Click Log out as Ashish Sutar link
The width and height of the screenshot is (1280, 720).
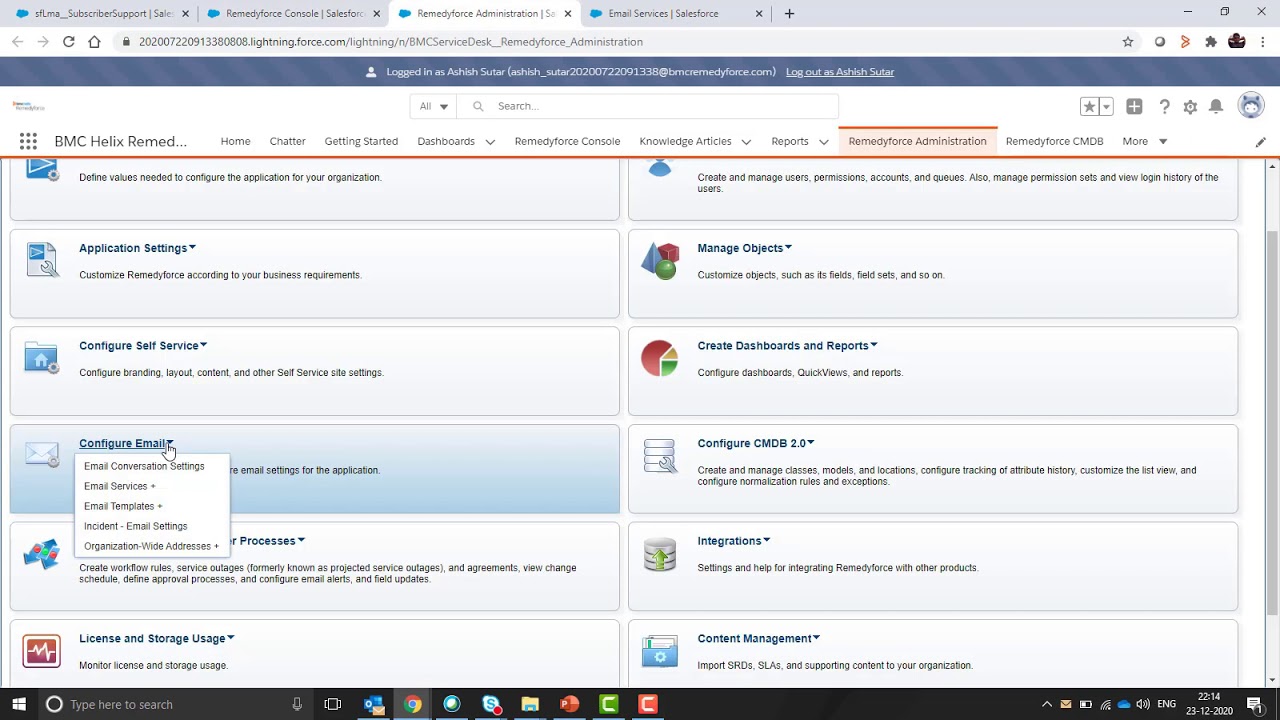point(840,72)
